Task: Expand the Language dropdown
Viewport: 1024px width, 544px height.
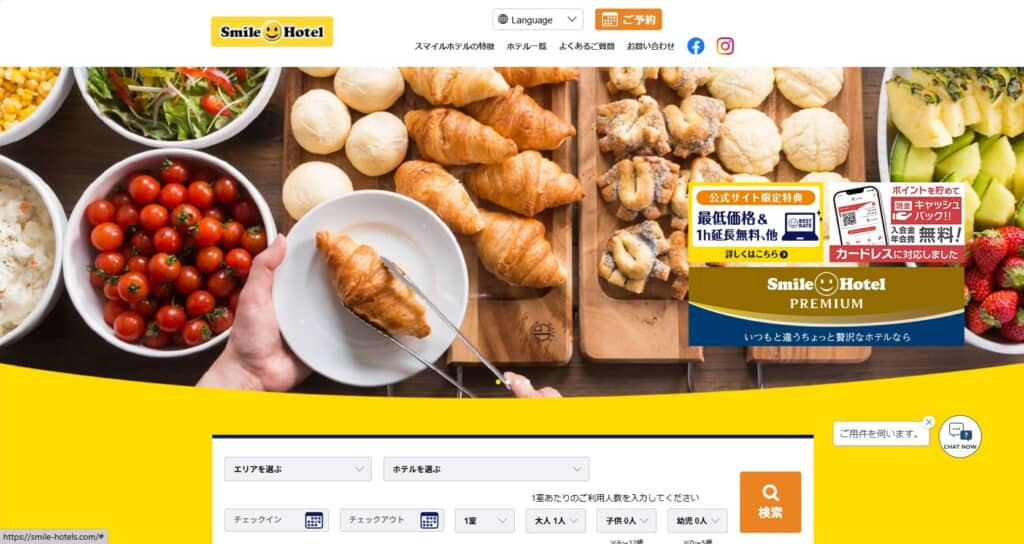Action: tap(538, 20)
